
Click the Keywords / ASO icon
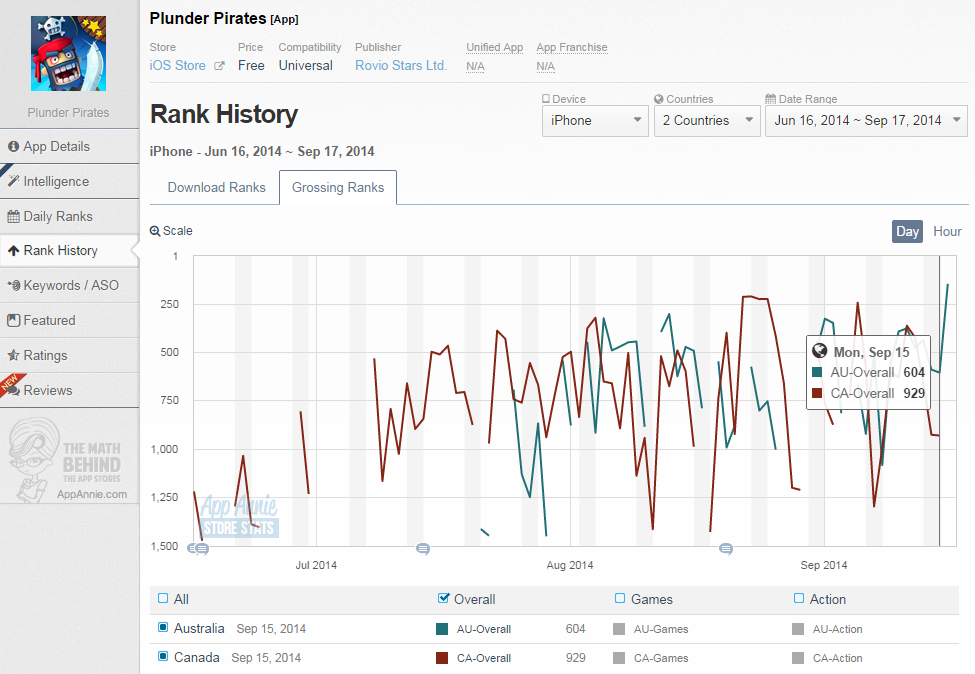click(14, 285)
